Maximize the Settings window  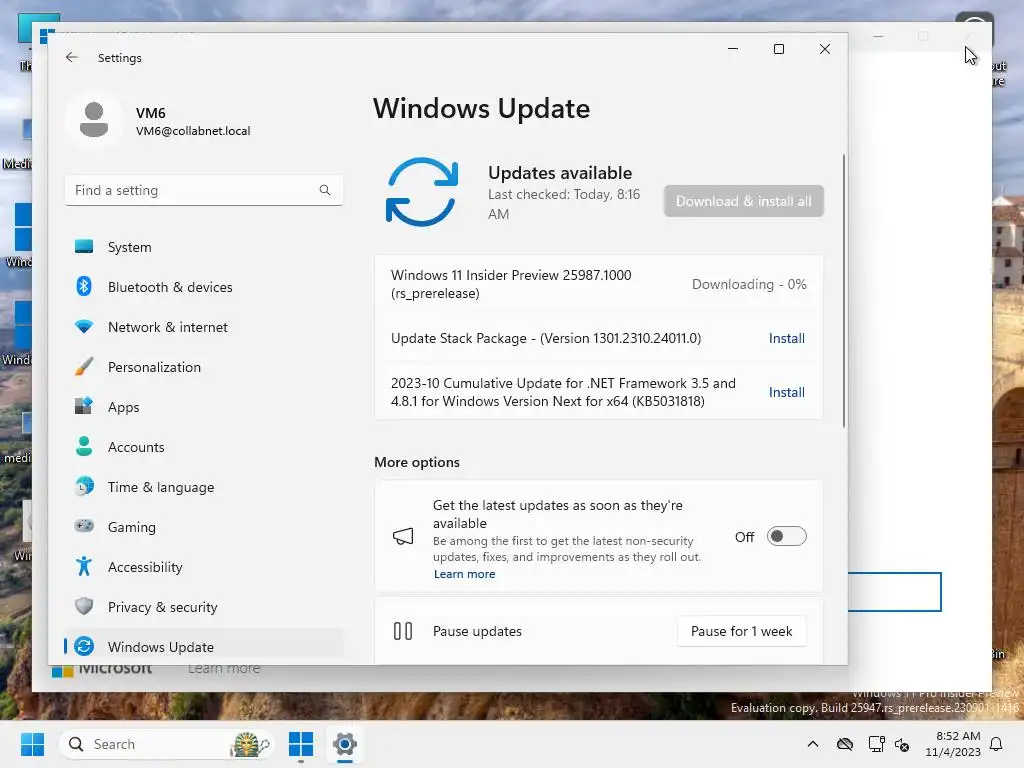pyautogui.click(x=778, y=49)
